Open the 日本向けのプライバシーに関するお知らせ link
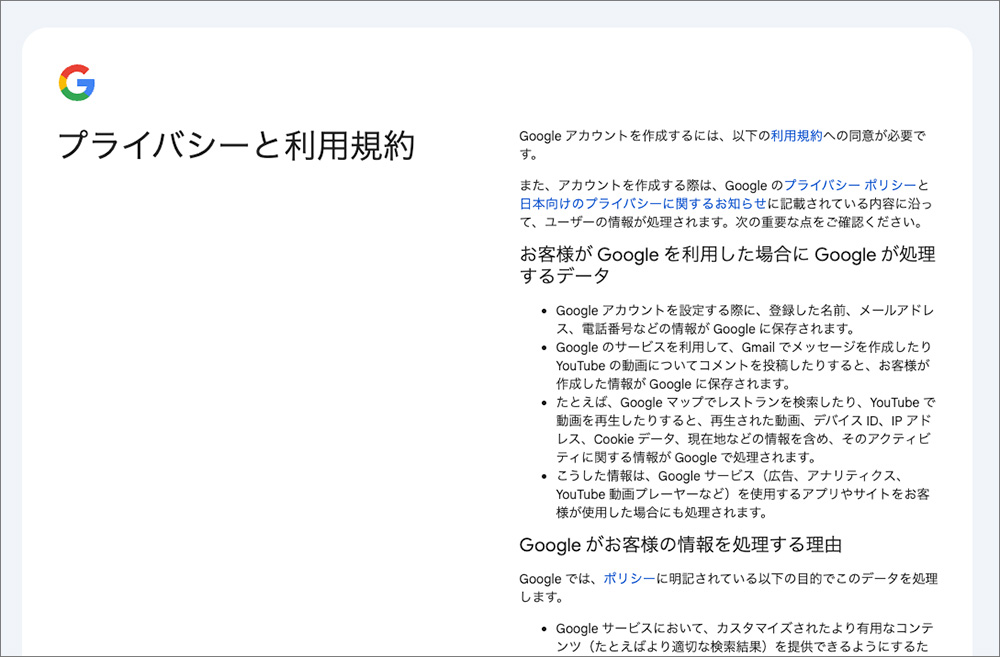This screenshot has height=657, width=1000. point(643,203)
